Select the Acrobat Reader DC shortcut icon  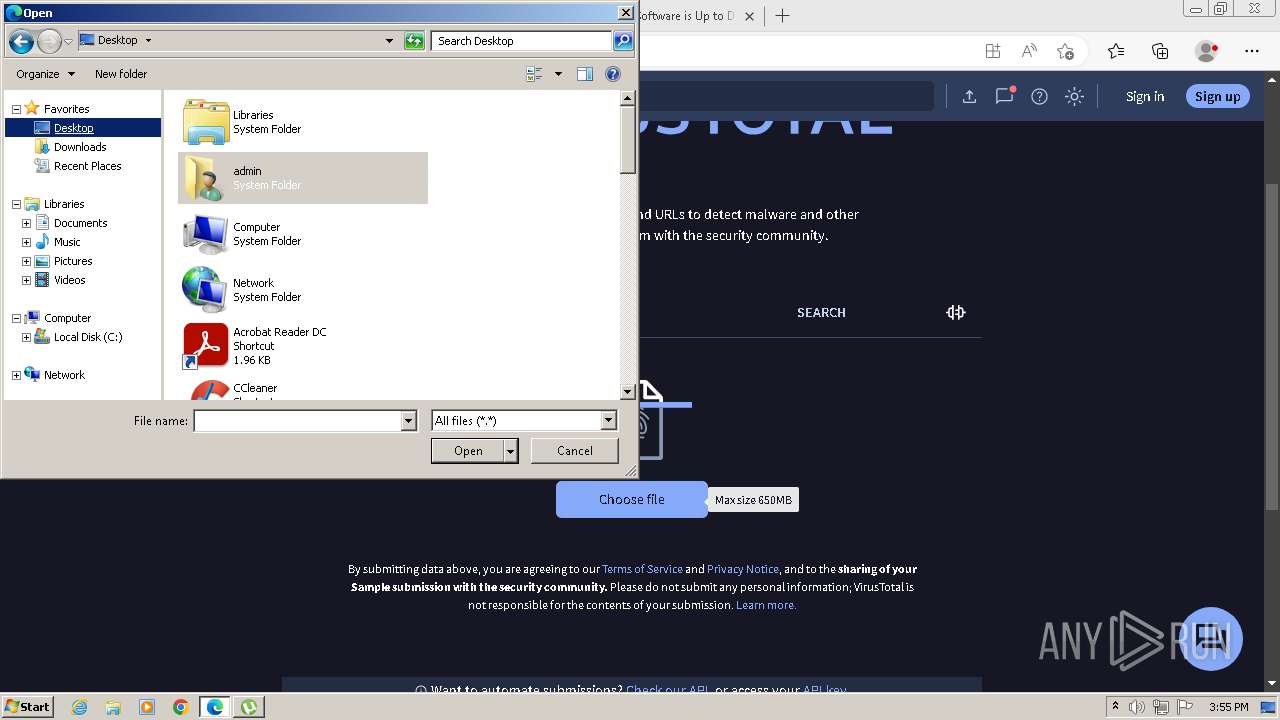click(x=206, y=346)
